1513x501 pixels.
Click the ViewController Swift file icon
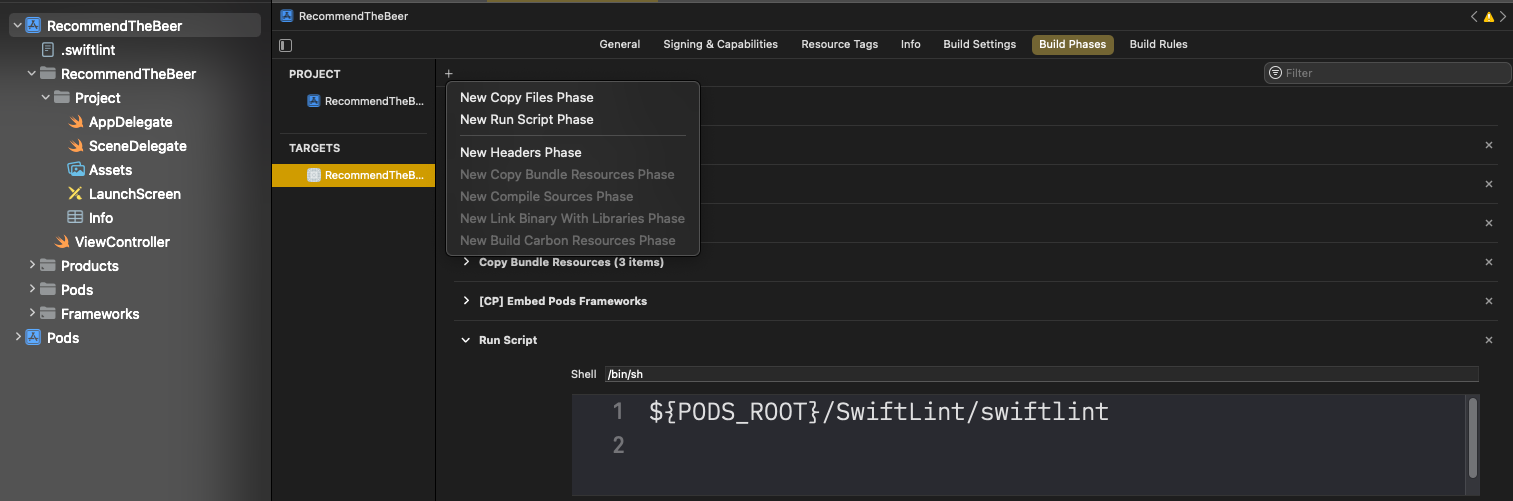coord(61,242)
